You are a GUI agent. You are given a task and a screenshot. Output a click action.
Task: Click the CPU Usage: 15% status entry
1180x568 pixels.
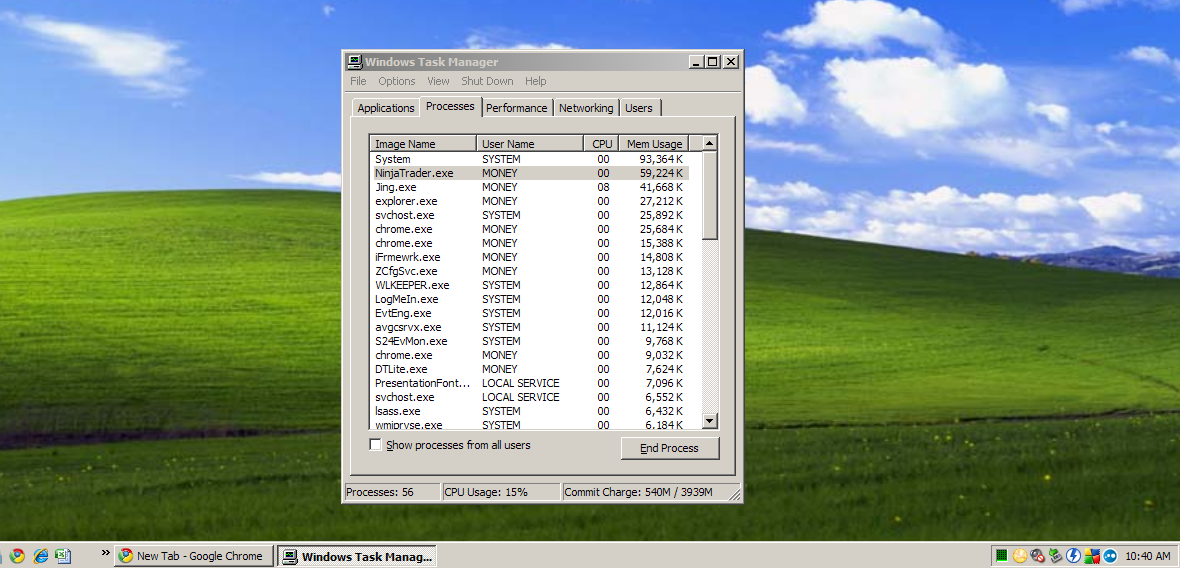502,493
